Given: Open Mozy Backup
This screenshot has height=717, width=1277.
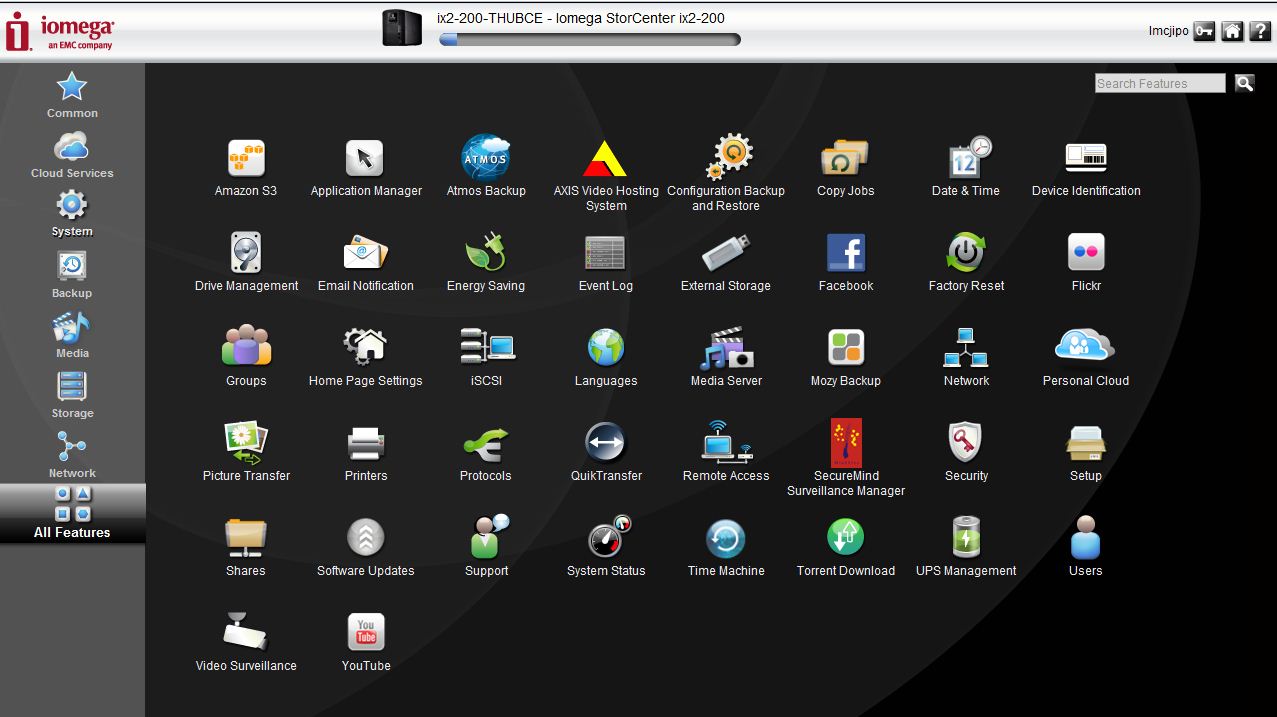Looking at the screenshot, I should tap(846, 357).
